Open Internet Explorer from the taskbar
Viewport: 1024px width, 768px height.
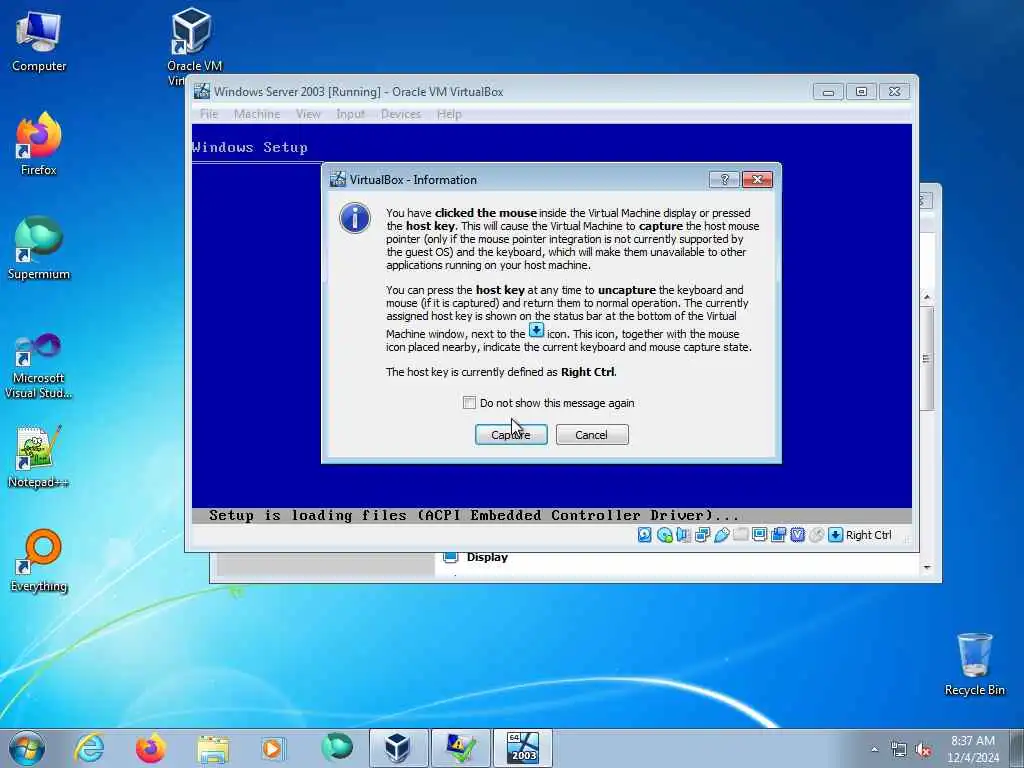point(89,748)
